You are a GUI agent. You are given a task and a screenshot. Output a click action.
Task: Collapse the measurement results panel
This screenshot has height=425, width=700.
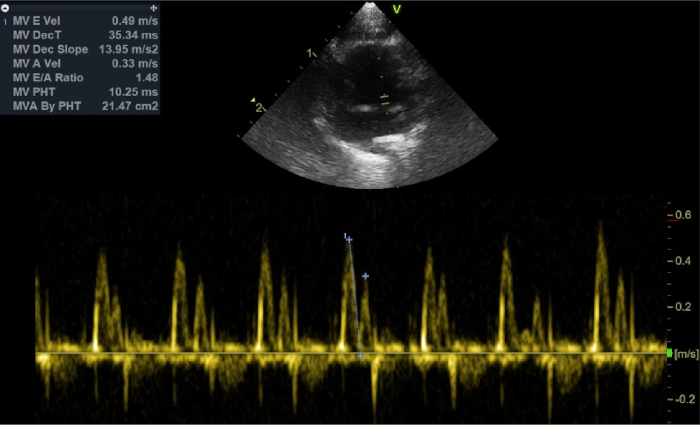click(5, 8)
